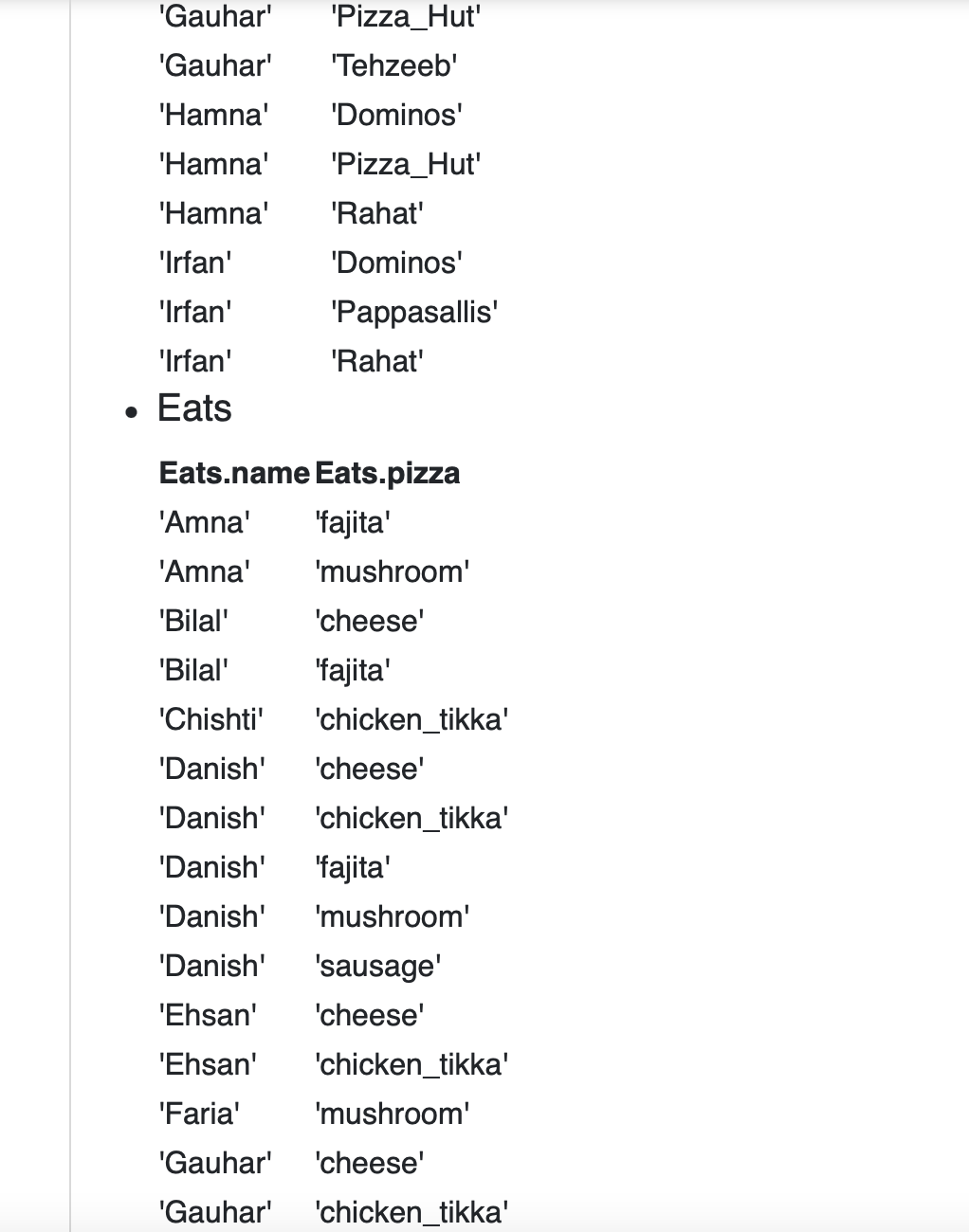Screen dimensions: 969x1232
Task: Select the Eats.name column header
Action: 234,473
